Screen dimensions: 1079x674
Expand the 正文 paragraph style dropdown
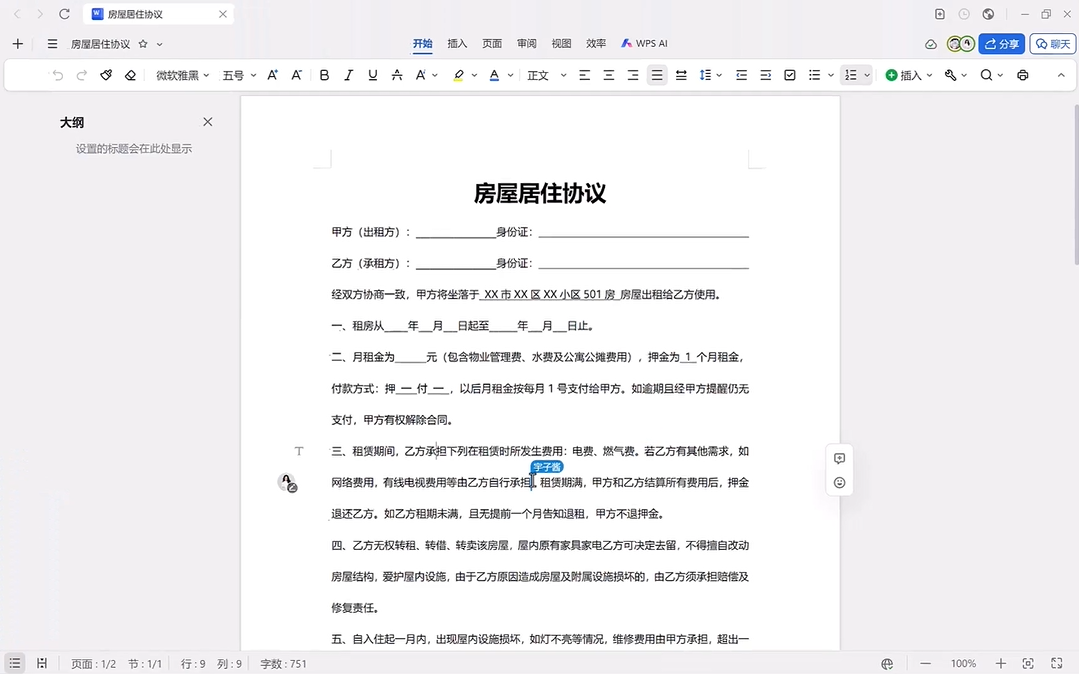click(x=546, y=75)
